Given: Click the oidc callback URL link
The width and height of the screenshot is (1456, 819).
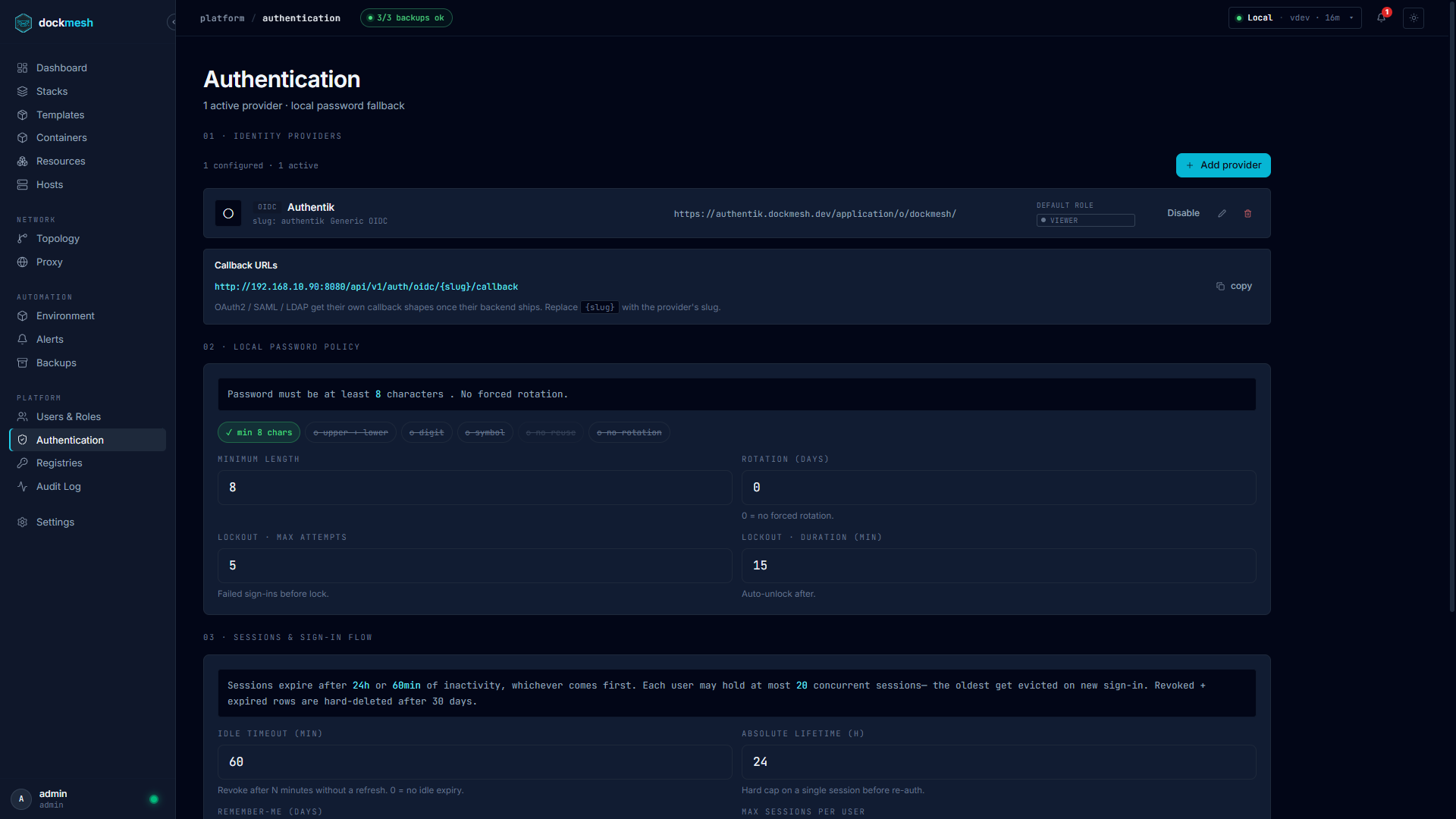Looking at the screenshot, I should (366, 287).
